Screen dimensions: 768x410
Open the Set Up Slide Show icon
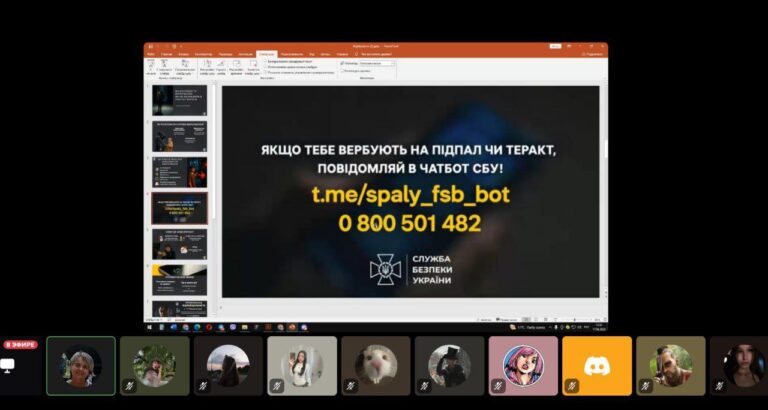pyautogui.click(x=207, y=66)
